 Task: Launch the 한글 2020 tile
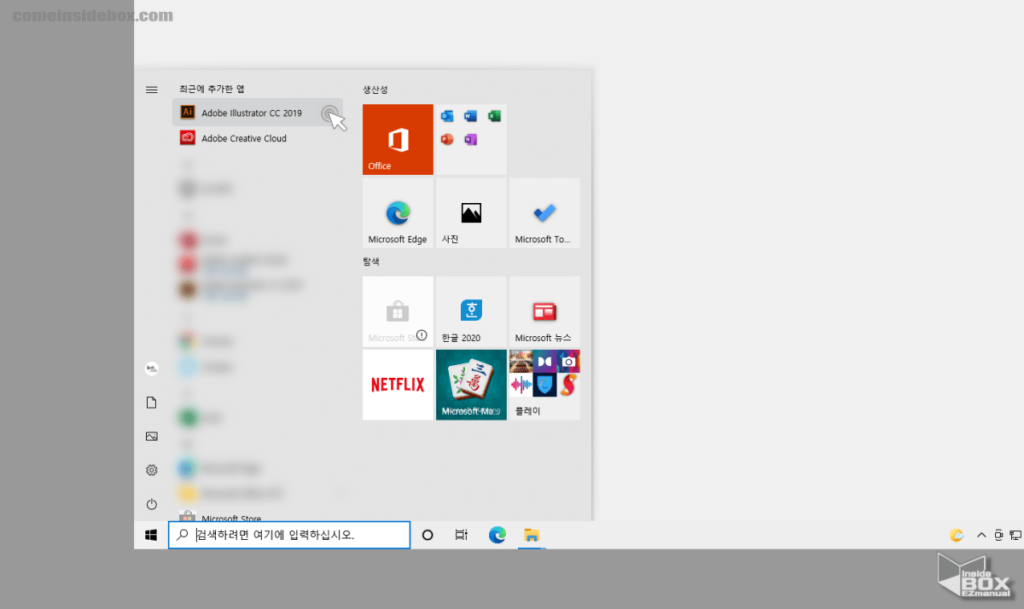[470, 312]
